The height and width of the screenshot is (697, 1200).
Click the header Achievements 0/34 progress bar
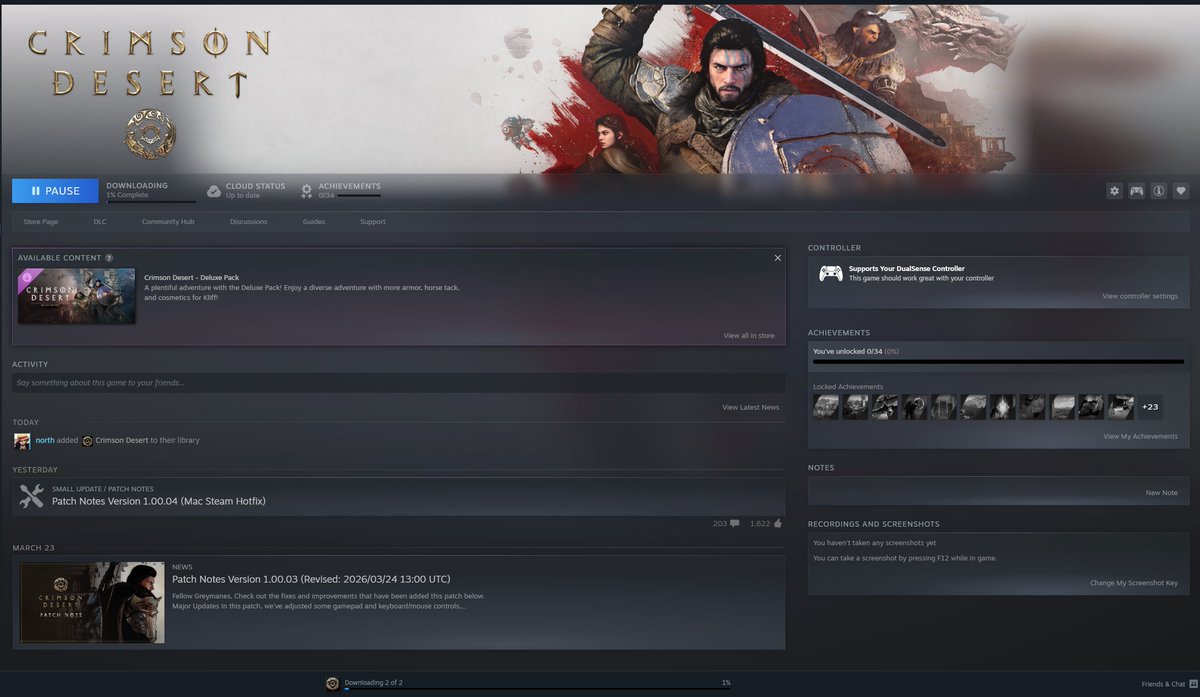click(x=359, y=195)
